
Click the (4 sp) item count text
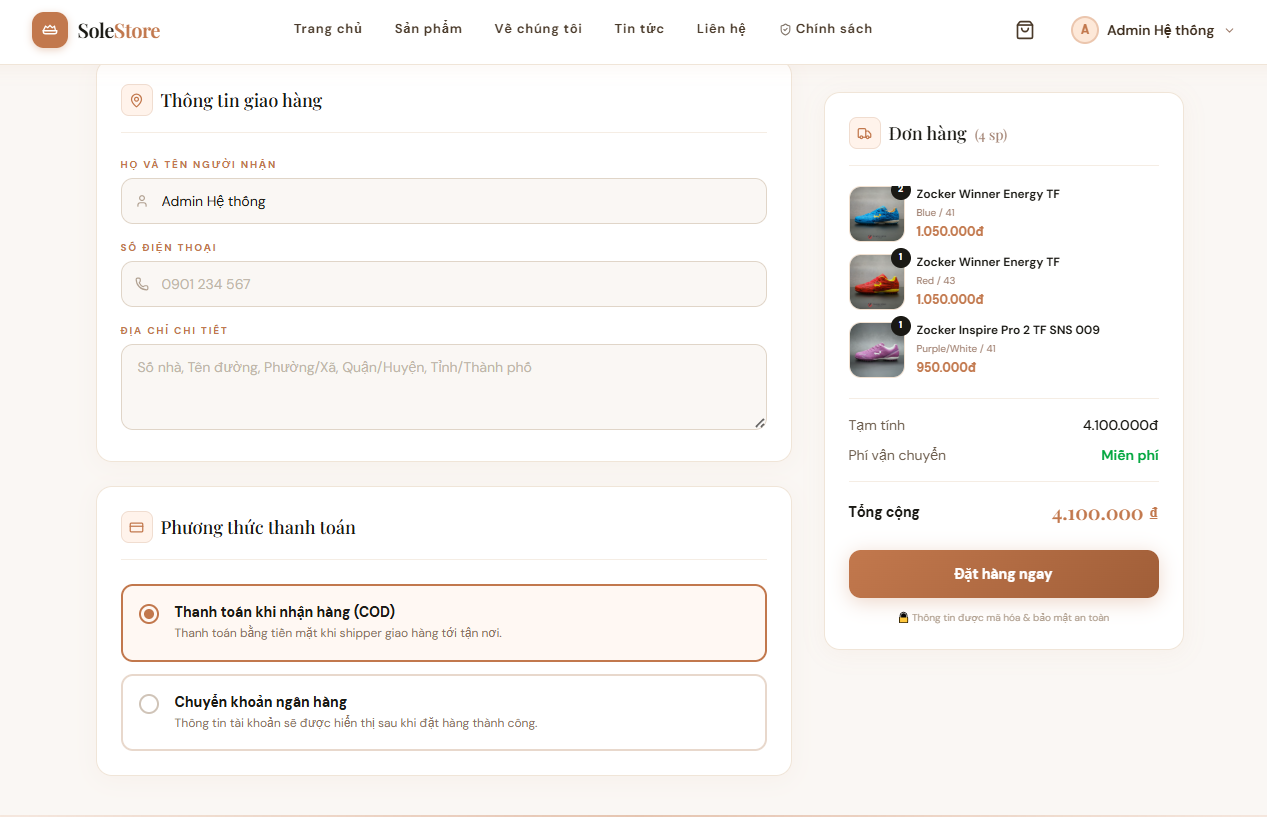(x=991, y=135)
